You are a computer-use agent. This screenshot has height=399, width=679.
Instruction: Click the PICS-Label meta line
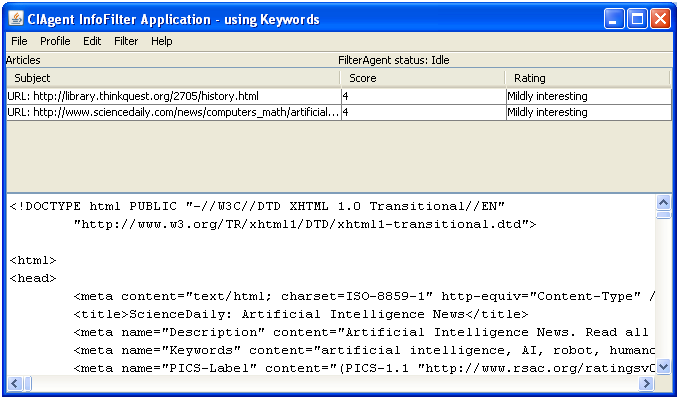[364, 368]
